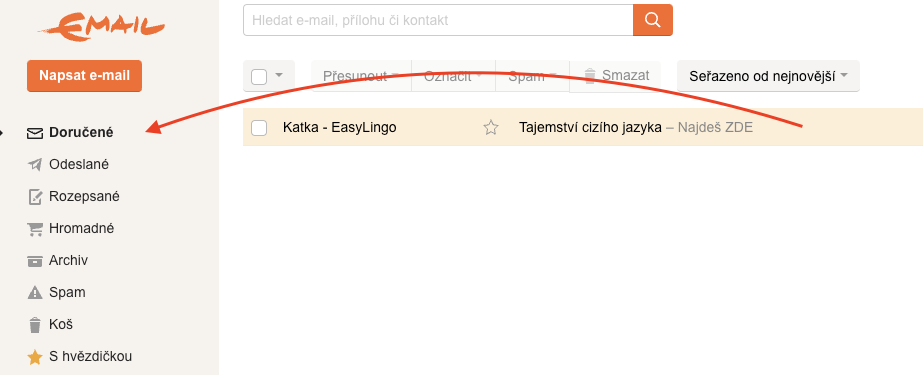Click the Odeslané paper plane icon

[x=35, y=165]
